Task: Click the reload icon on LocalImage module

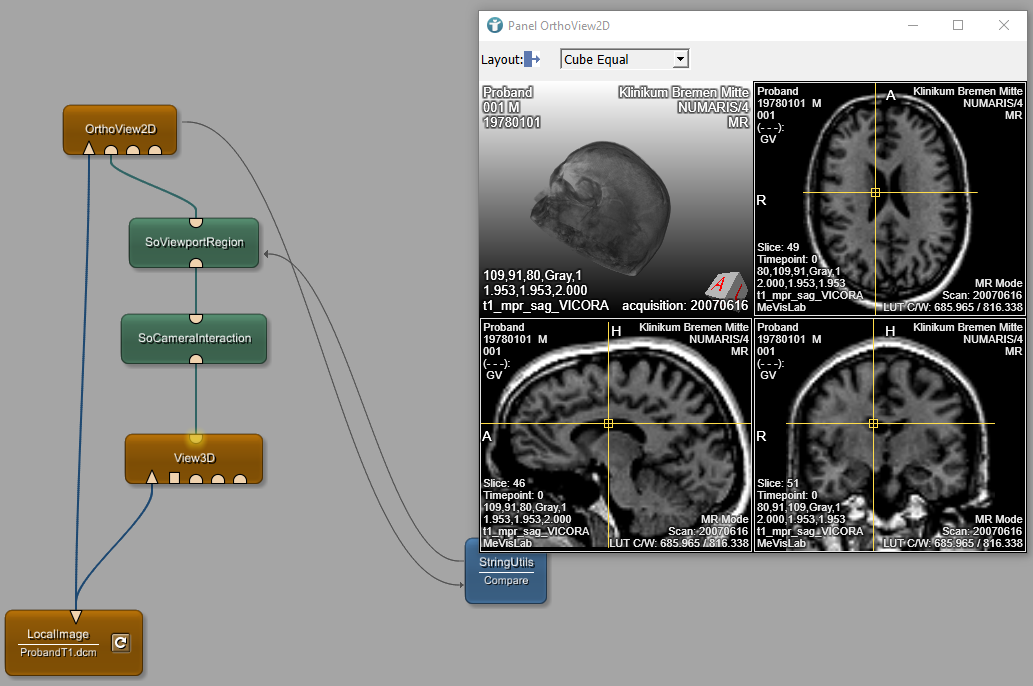Action: pyautogui.click(x=120, y=643)
